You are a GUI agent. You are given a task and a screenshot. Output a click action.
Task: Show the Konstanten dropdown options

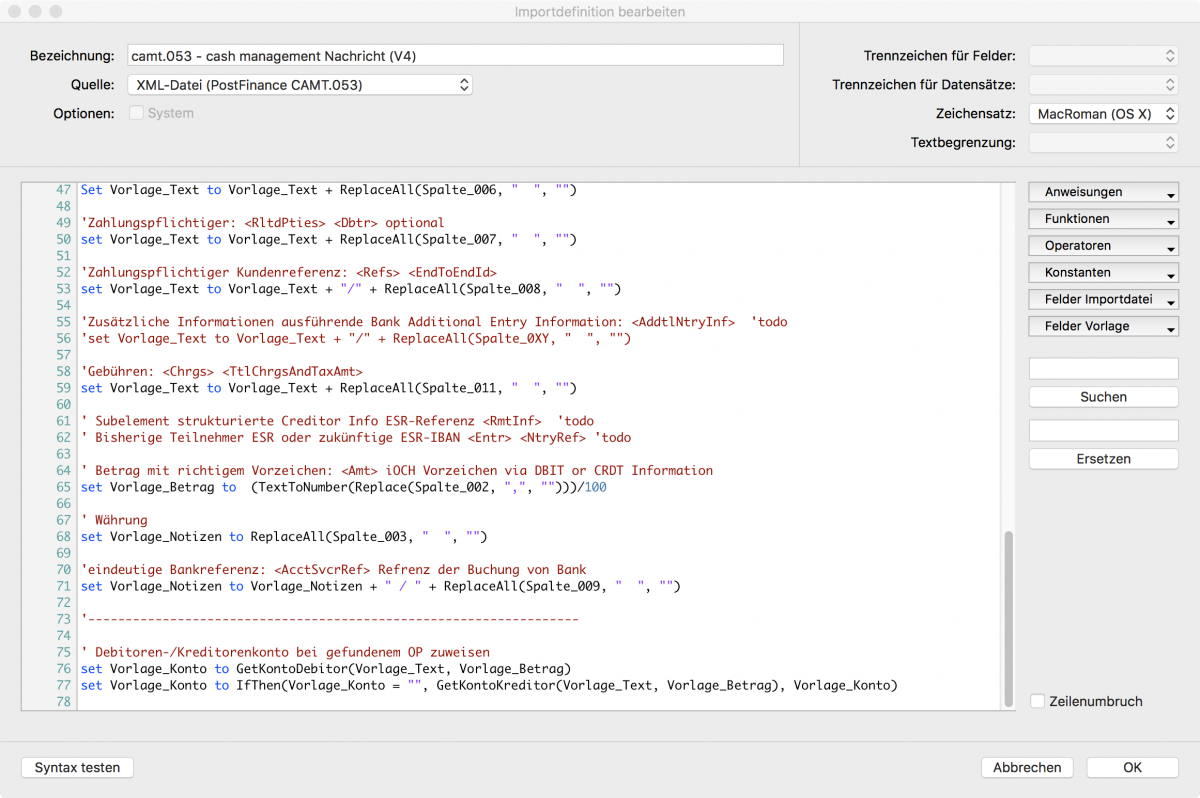point(1103,273)
